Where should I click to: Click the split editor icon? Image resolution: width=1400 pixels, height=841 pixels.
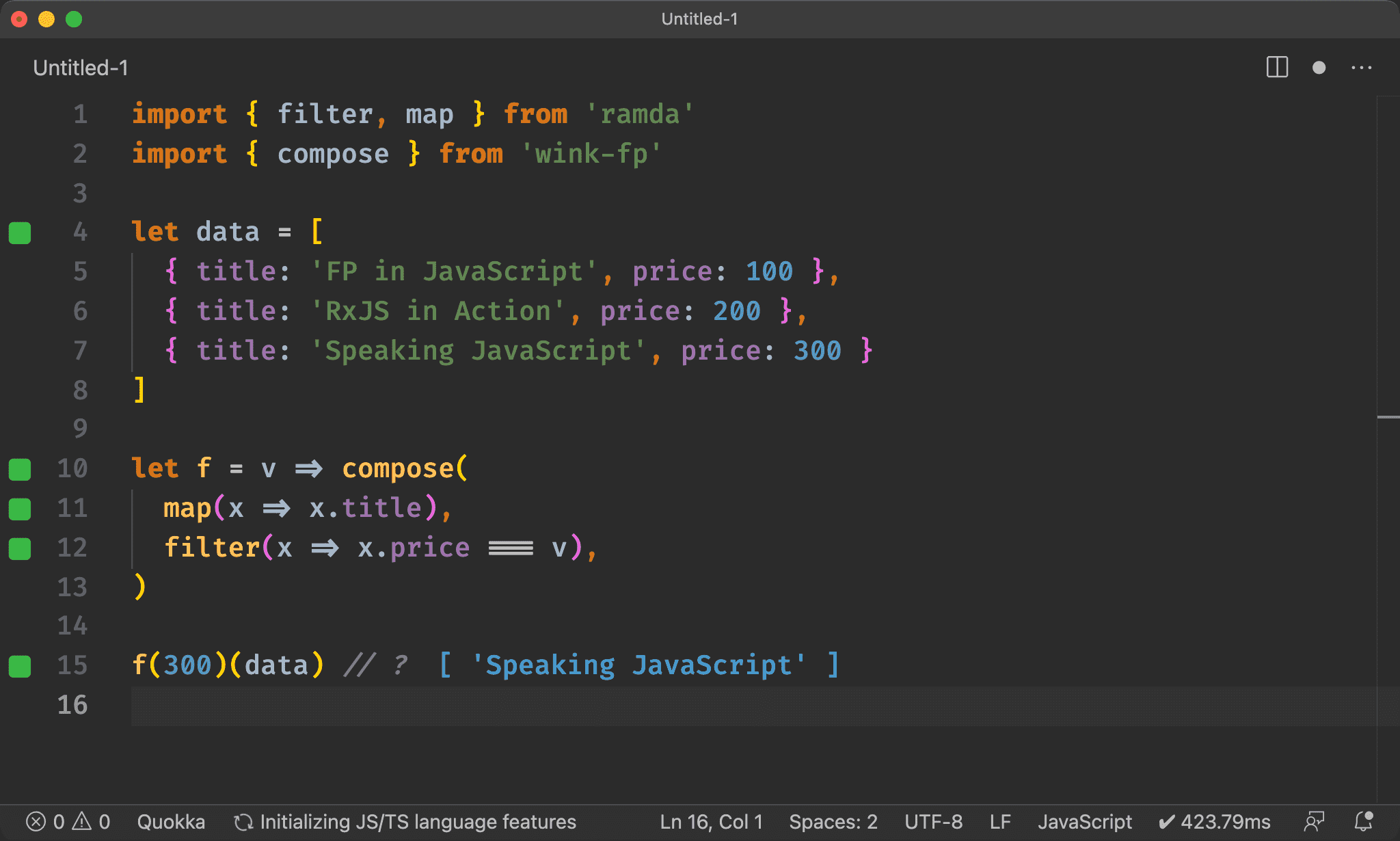point(1277,67)
